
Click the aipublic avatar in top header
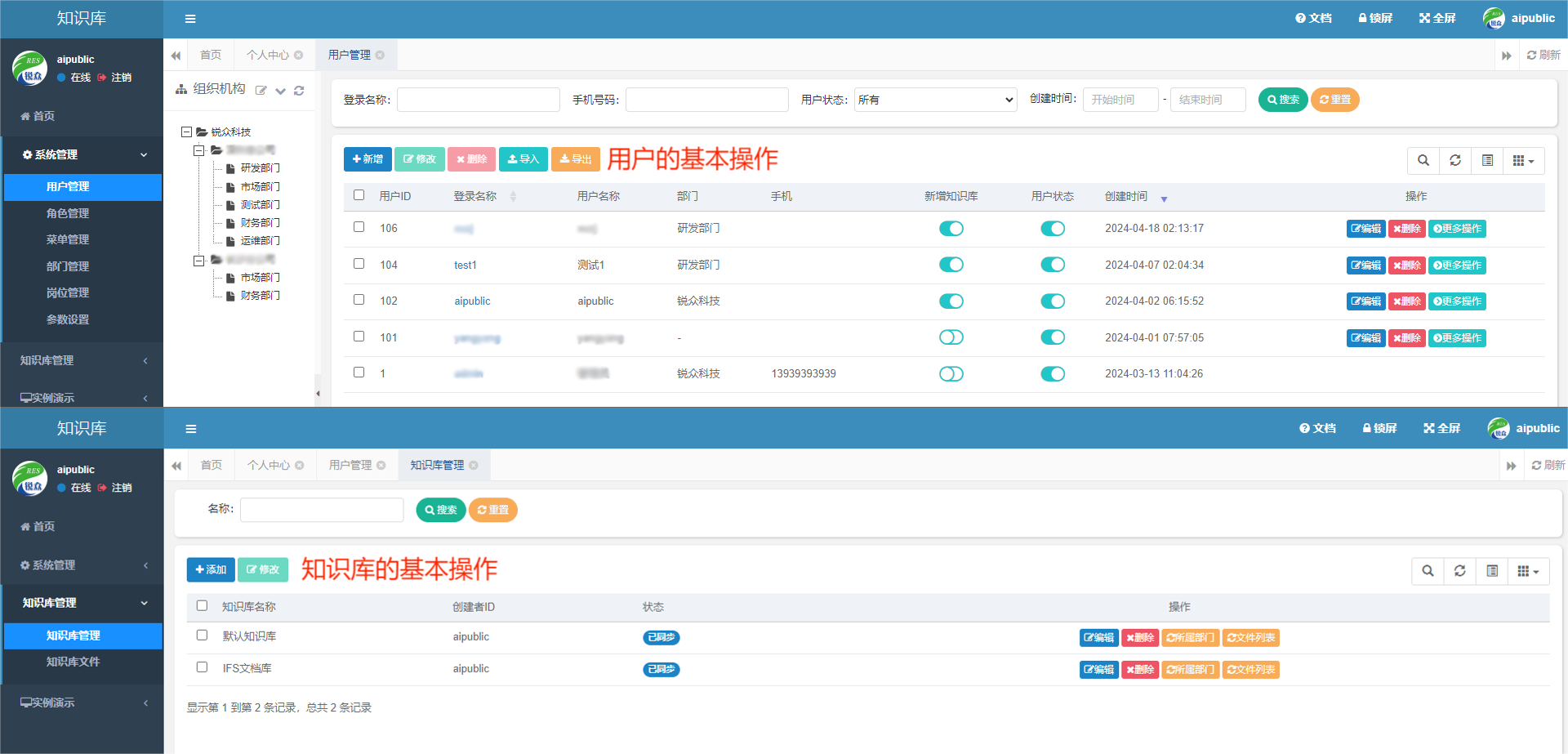(1494, 18)
